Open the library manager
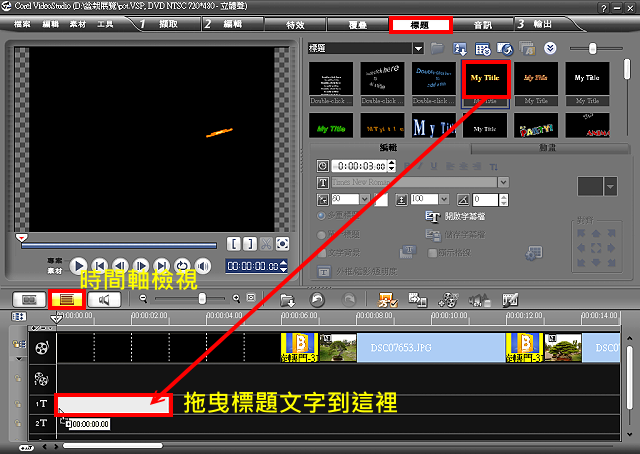This screenshot has height=454, width=640. (x=483, y=49)
